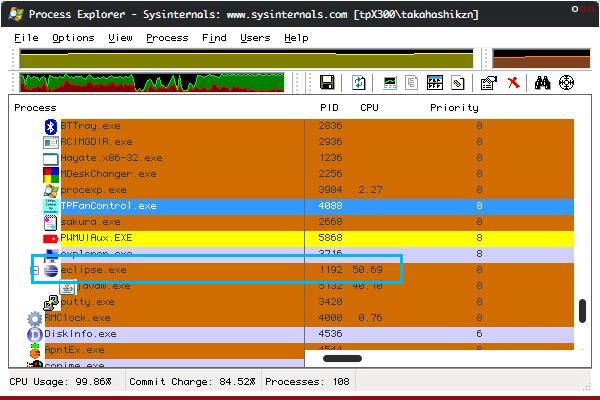600x400 pixels.
Task: Click the Bluetooth icon beside BTTray.exe
Action: point(51,127)
